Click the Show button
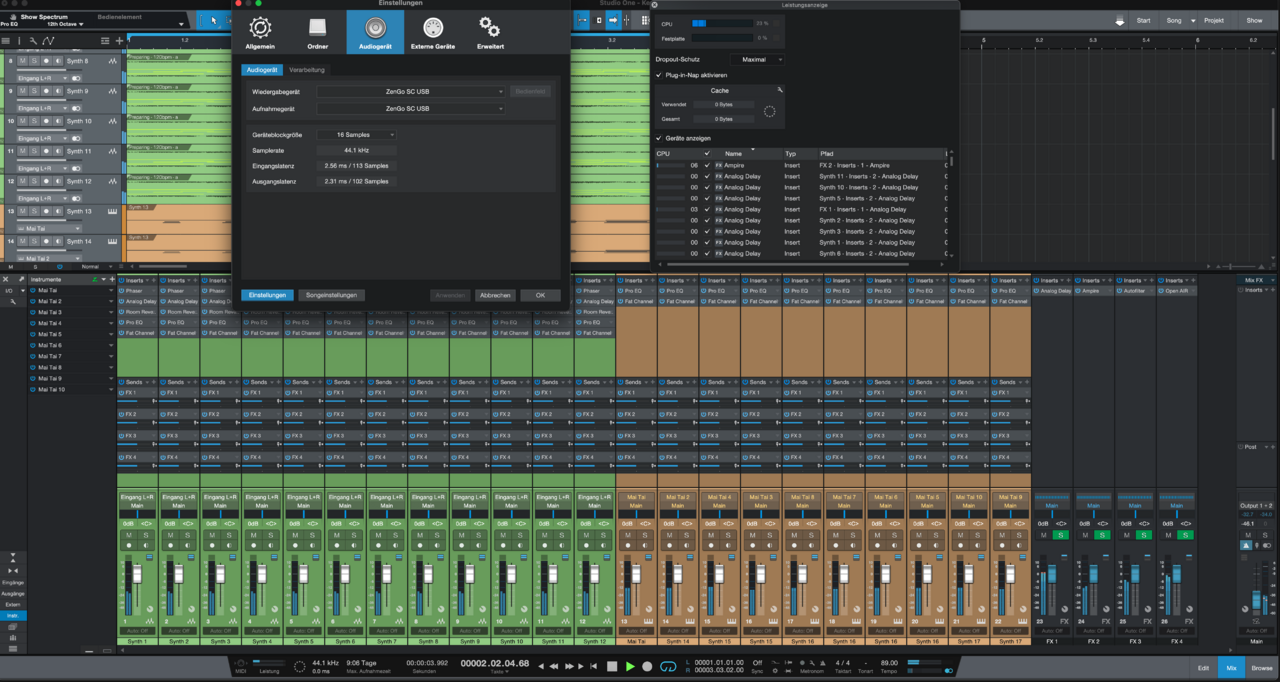This screenshot has width=1280, height=682. click(x=1254, y=21)
